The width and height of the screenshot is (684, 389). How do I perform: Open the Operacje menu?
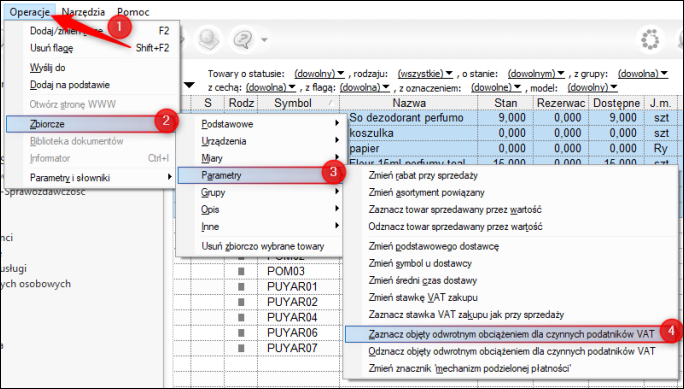pos(30,12)
